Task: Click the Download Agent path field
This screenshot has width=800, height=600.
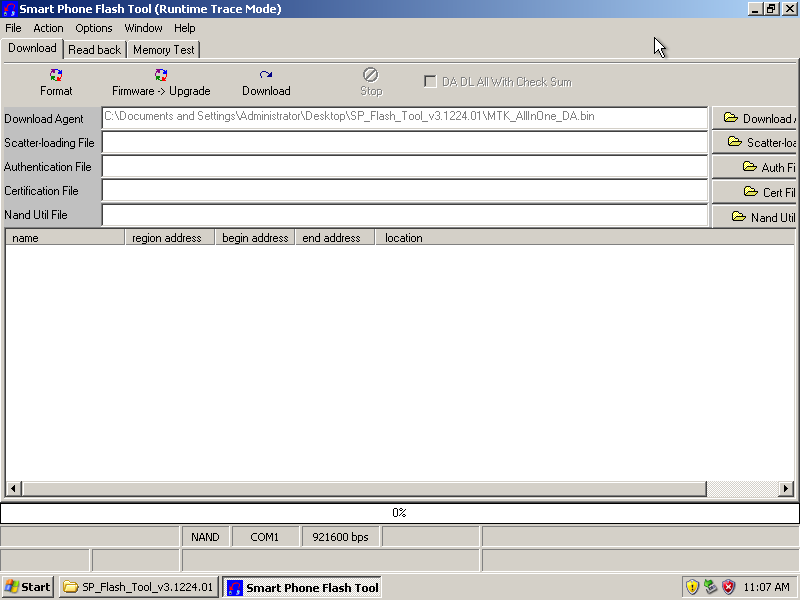Action: pos(405,118)
